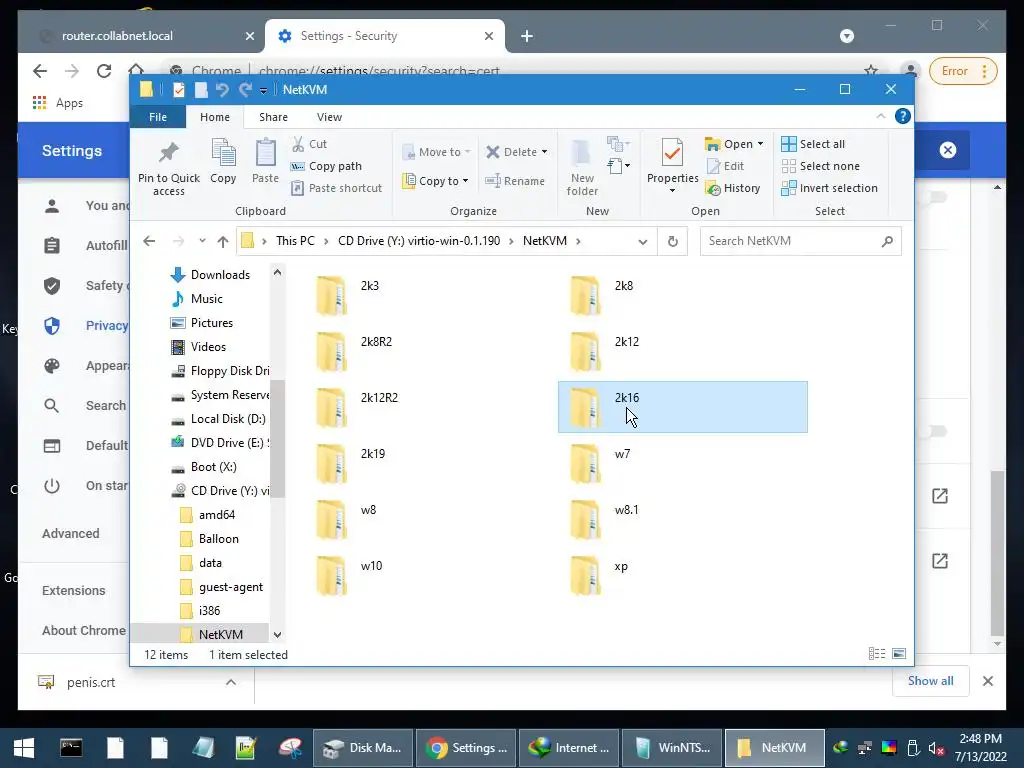Viewport: 1024px width, 768px height.
Task: Open the Delete dropdown arrow
Action: (544, 152)
